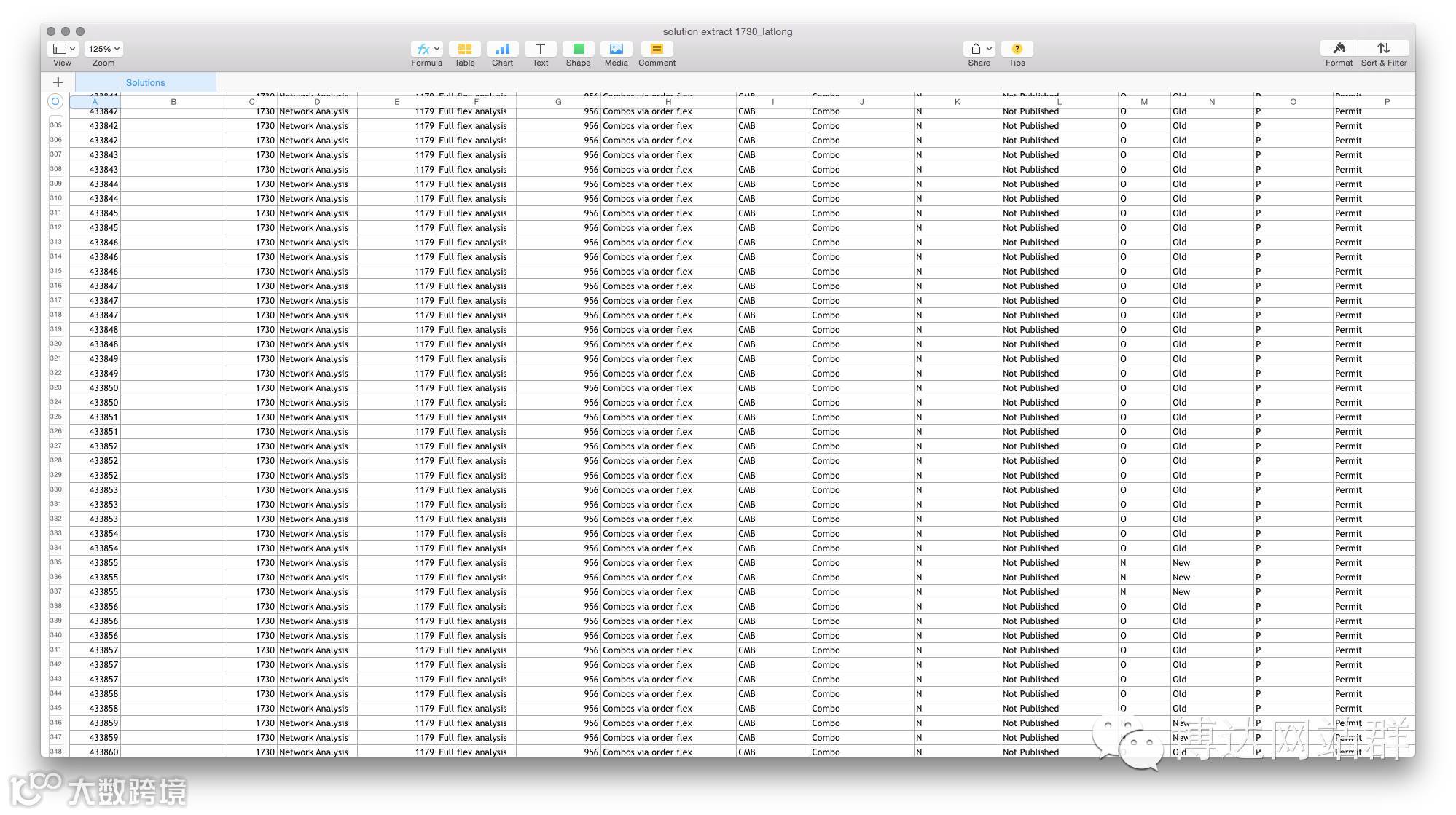
Task: Open the Sort & Filter panel
Action: 1383,49
